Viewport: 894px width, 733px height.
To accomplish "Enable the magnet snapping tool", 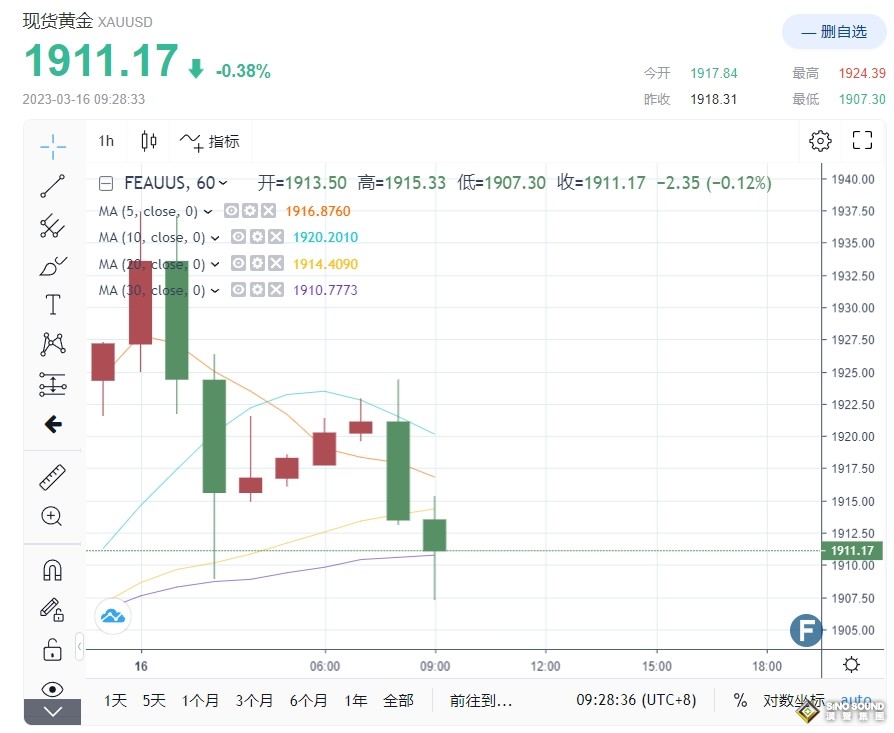I will click(51, 567).
